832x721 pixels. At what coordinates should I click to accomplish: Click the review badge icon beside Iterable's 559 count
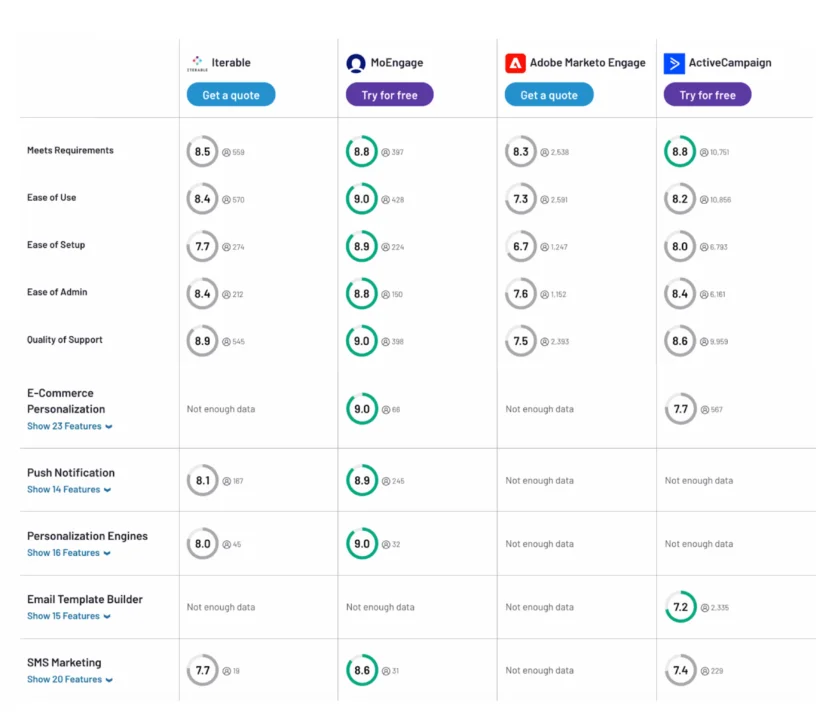tap(228, 152)
